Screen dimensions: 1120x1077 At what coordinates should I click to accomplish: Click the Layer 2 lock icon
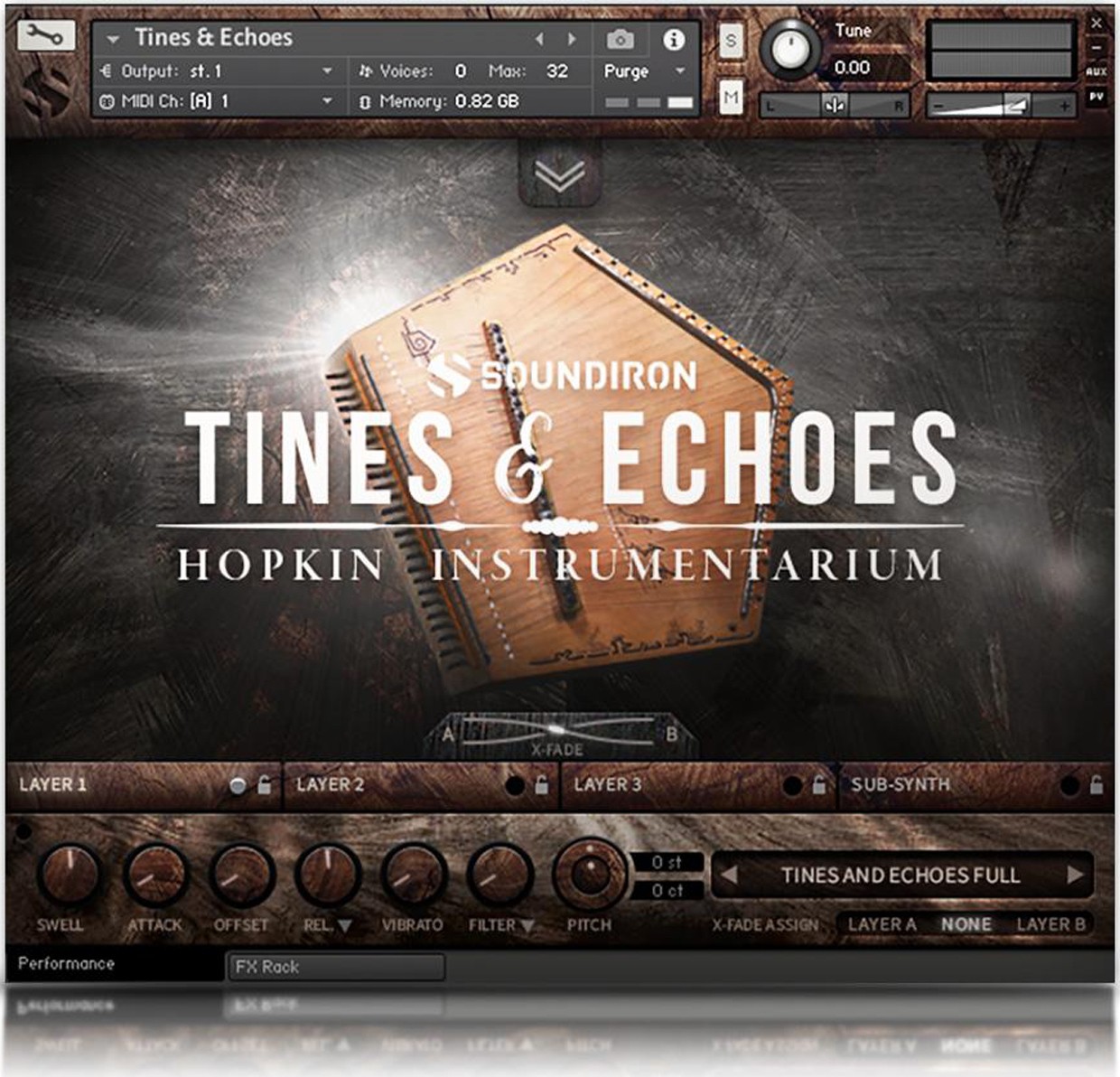click(x=541, y=785)
